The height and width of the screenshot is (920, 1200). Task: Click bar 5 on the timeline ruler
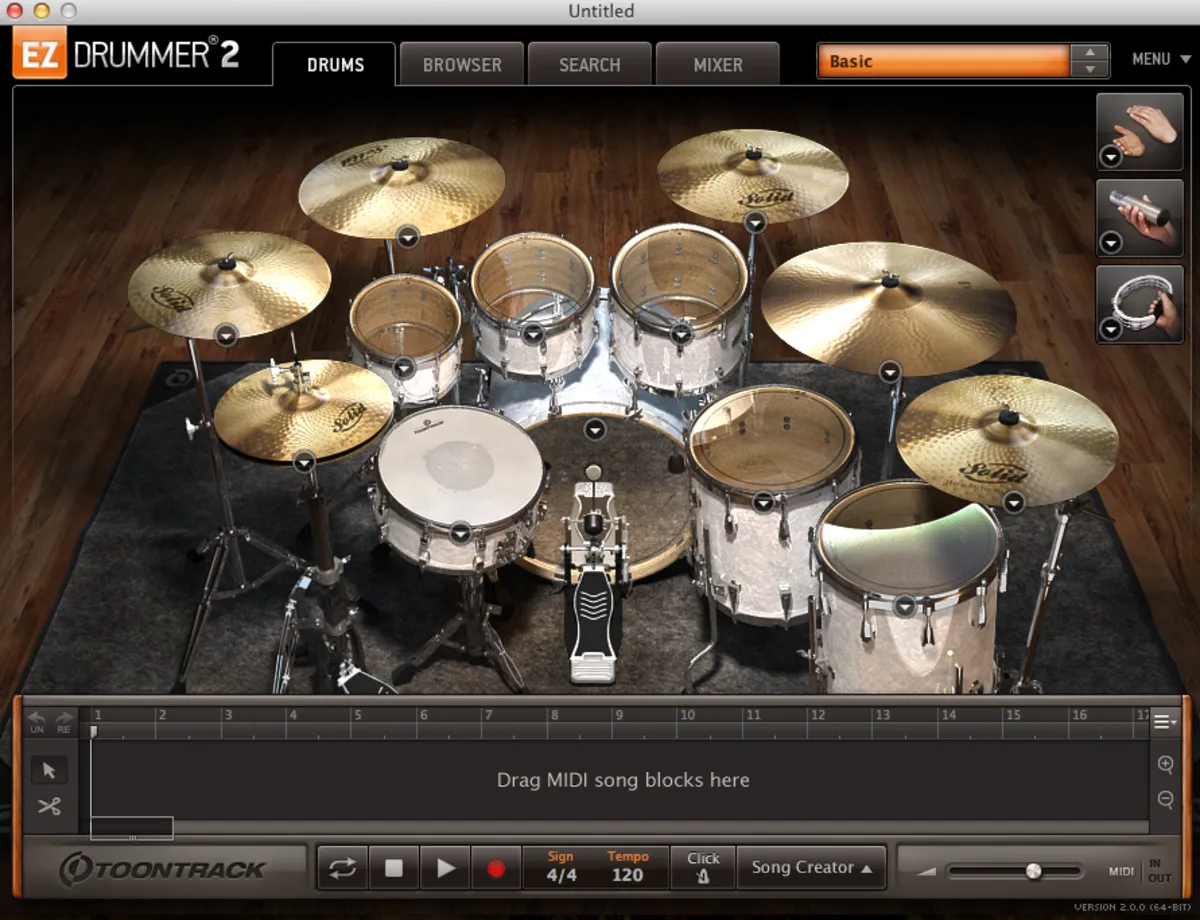pos(357,715)
